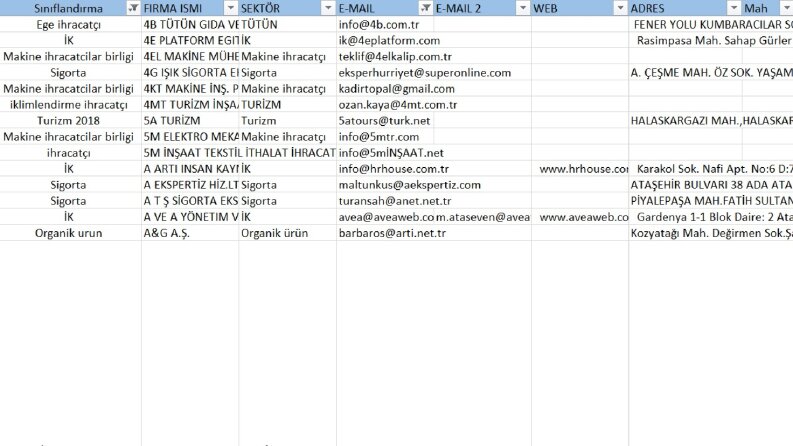Select SEKTÖR cell in 4MT TURİZM row
Viewport: 793px width, 446px height.
288,105
